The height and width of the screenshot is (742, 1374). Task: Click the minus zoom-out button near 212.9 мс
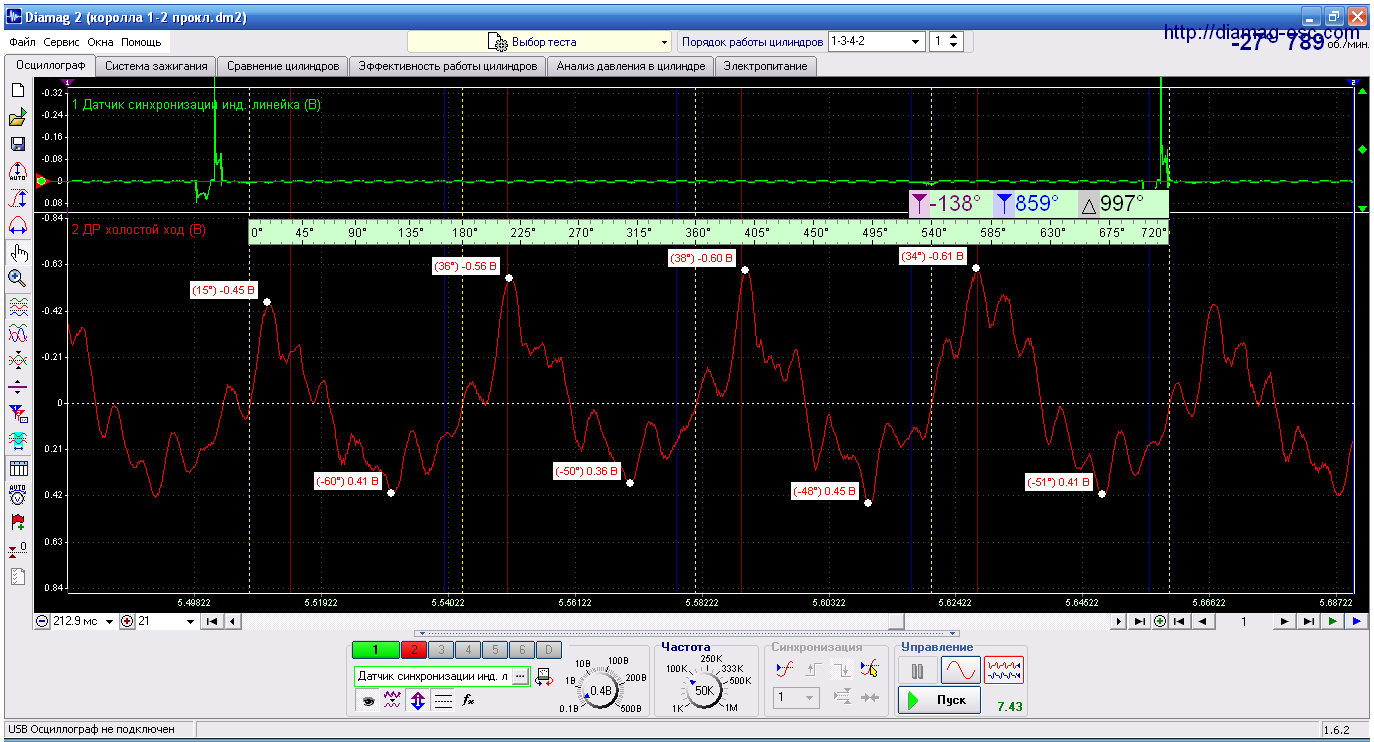tap(43, 621)
